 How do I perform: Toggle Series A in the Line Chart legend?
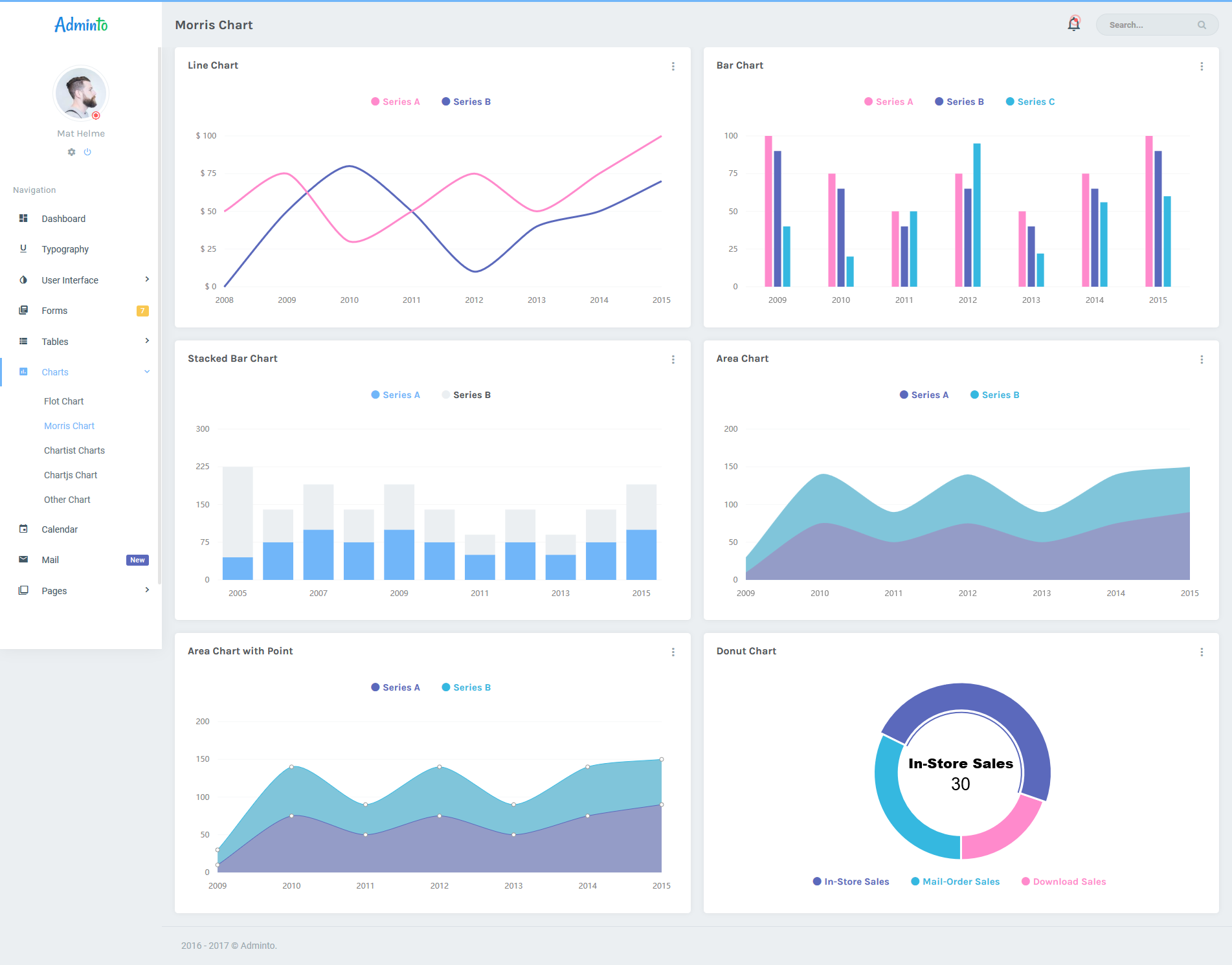coord(396,101)
